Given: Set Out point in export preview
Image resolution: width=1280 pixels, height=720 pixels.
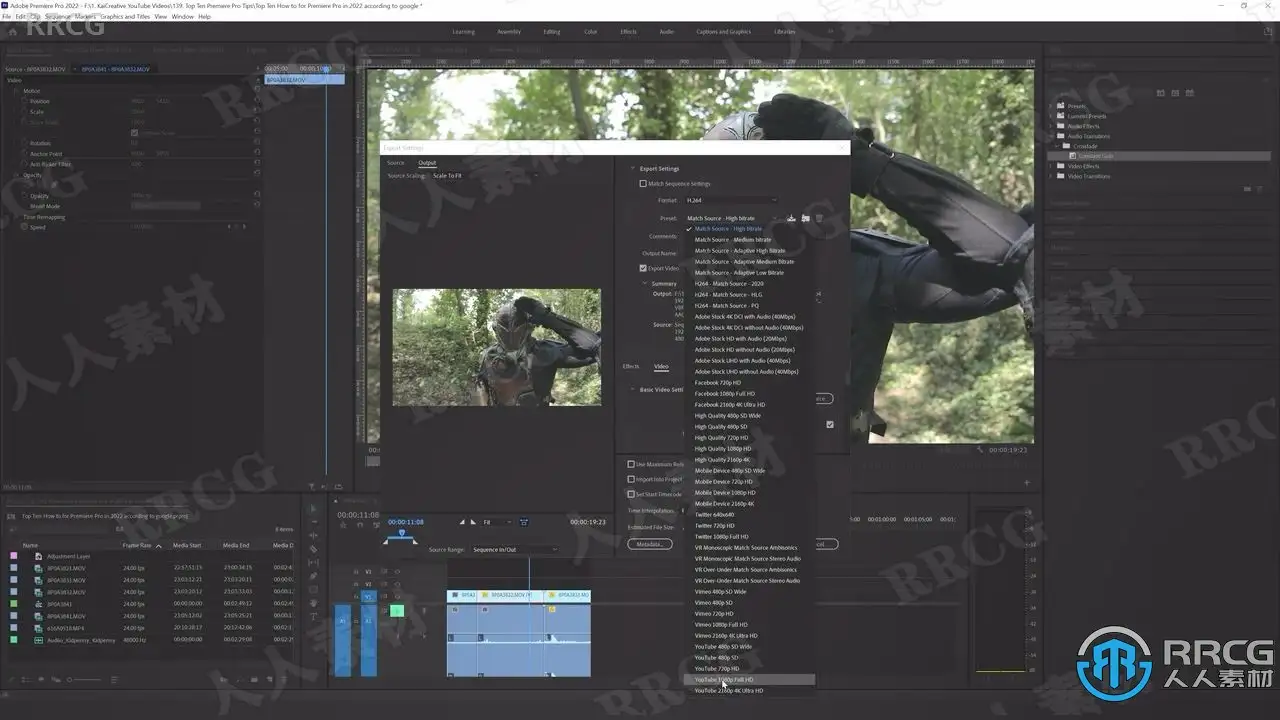Looking at the screenshot, I should pyautogui.click(x=473, y=522).
